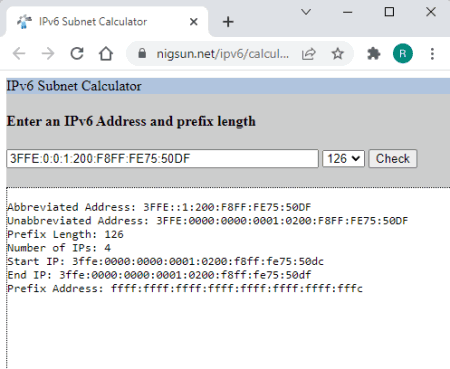Bookmark this page with the star icon
Viewport: 450px width, 369px height.
(337, 53)
